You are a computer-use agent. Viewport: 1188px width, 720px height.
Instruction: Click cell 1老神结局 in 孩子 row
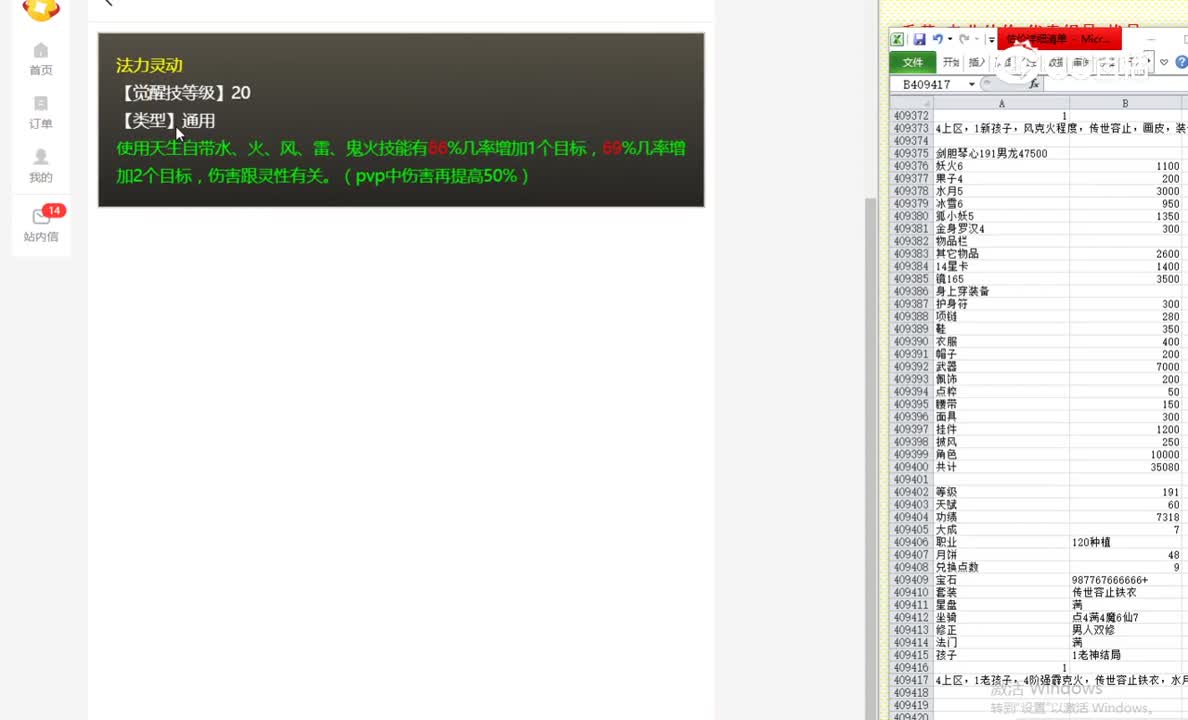point(1125,655)
